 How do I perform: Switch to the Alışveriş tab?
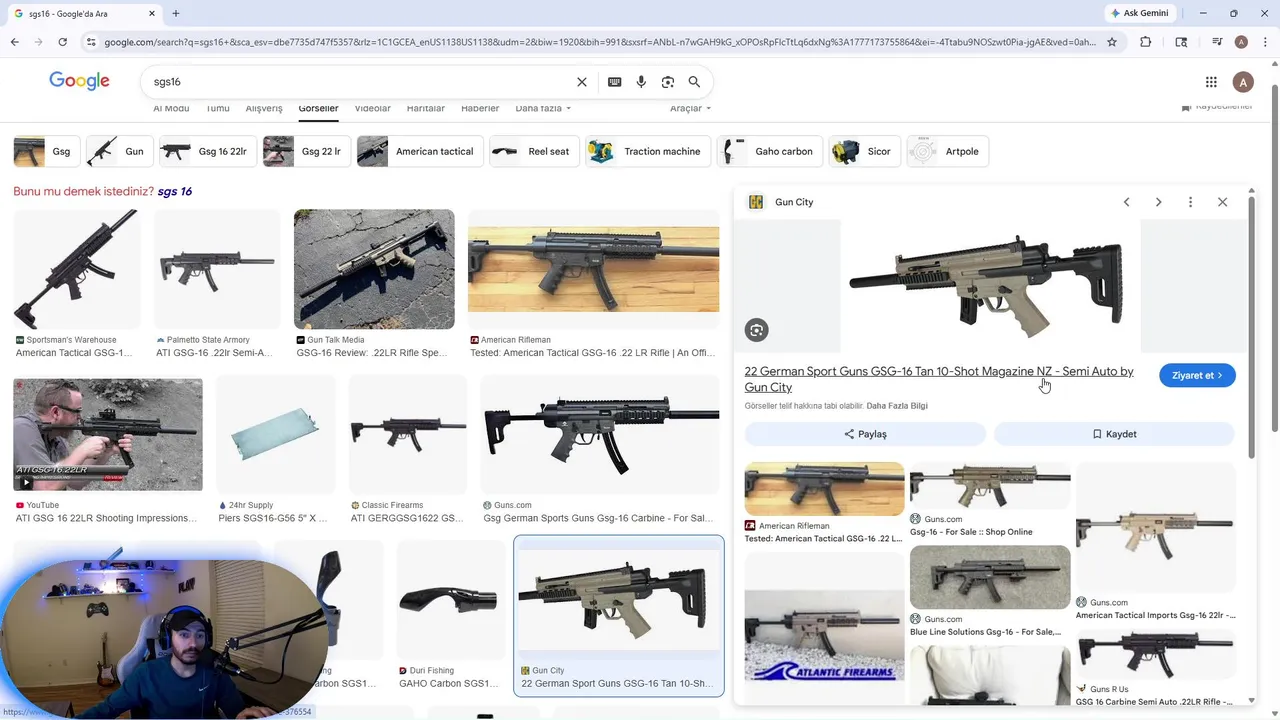click(264, 108)
